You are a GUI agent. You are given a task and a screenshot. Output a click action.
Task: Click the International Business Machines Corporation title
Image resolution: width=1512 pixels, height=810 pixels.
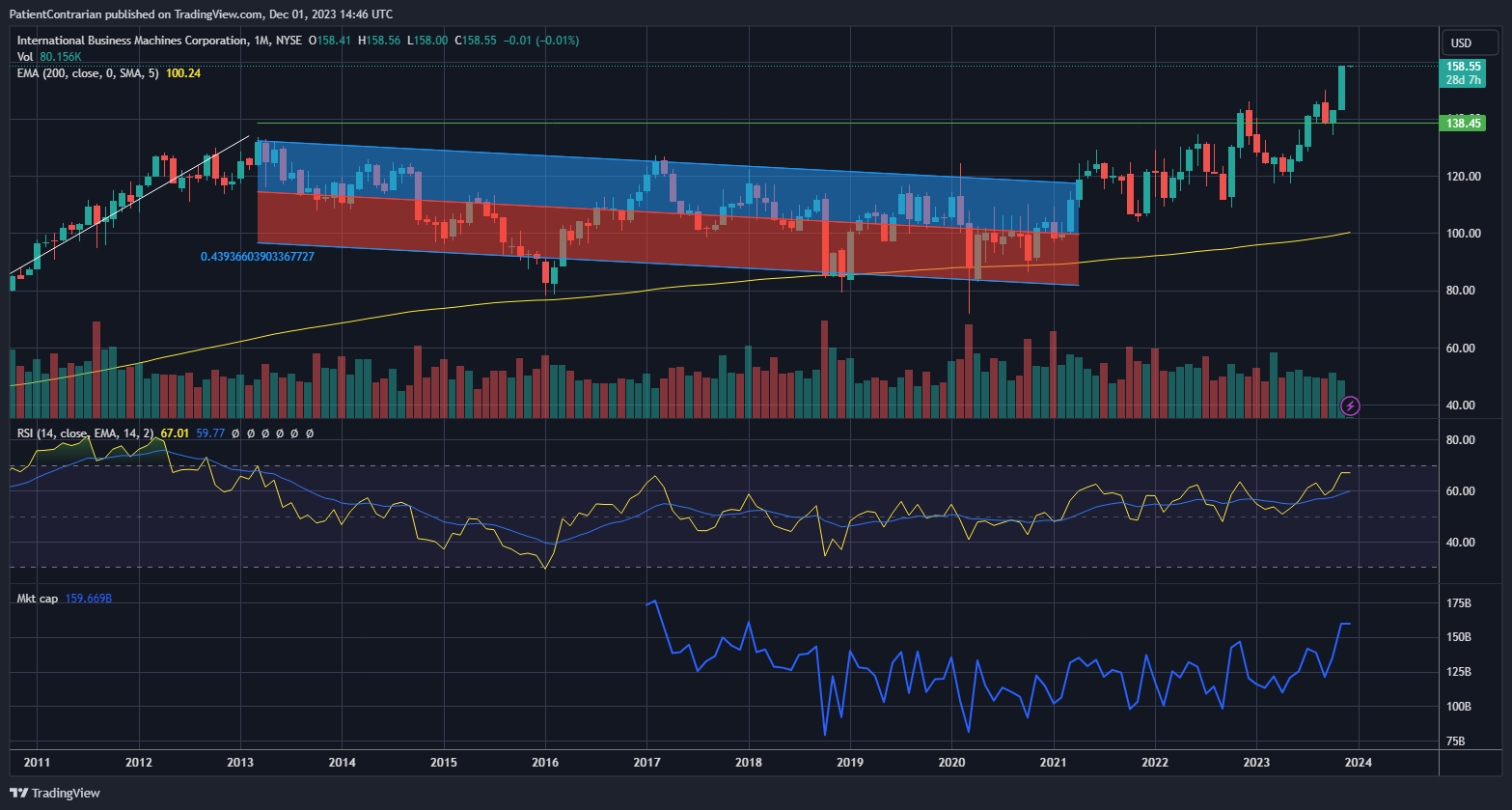point(132,41)
